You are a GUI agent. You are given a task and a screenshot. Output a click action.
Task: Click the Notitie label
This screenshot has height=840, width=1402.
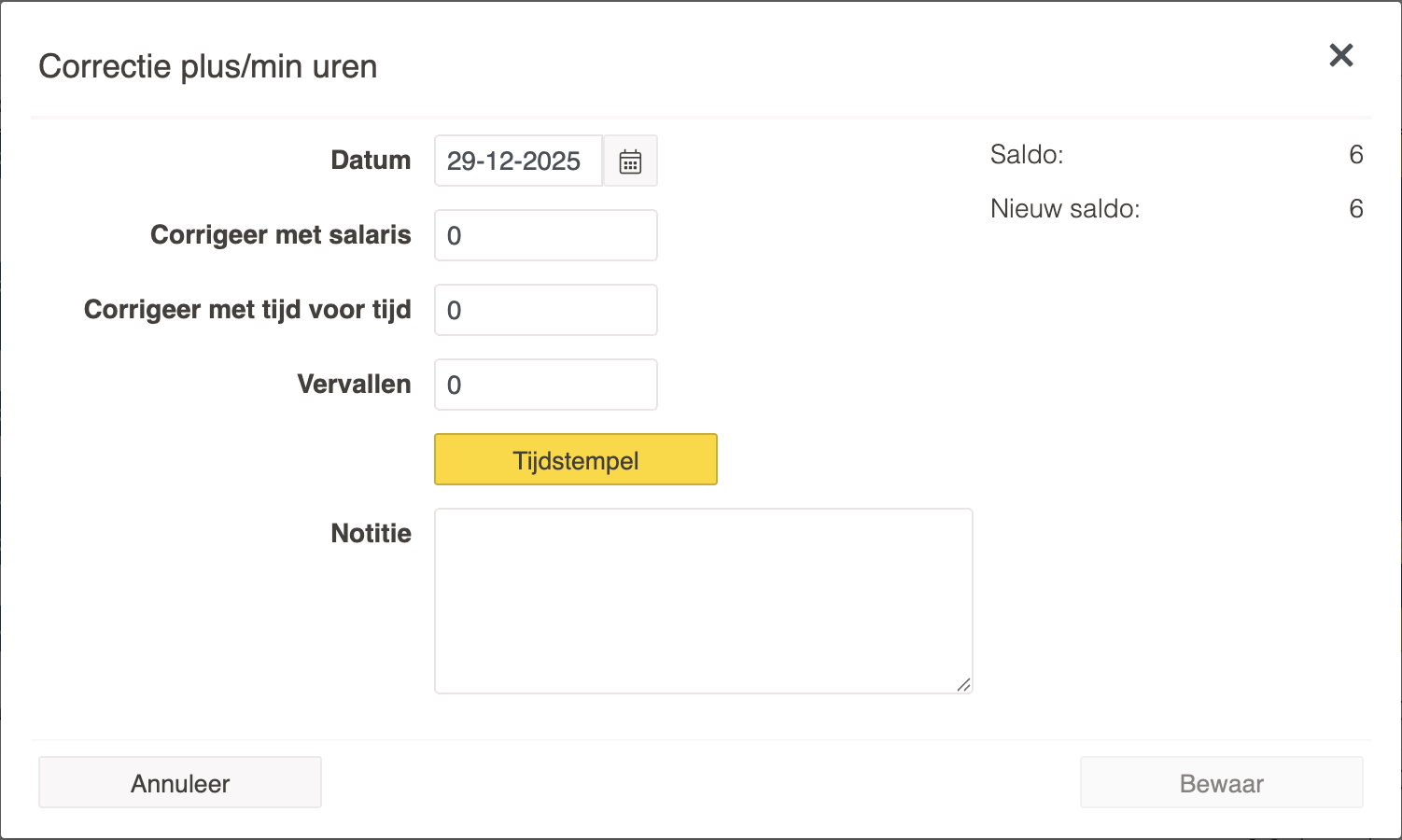371,534
